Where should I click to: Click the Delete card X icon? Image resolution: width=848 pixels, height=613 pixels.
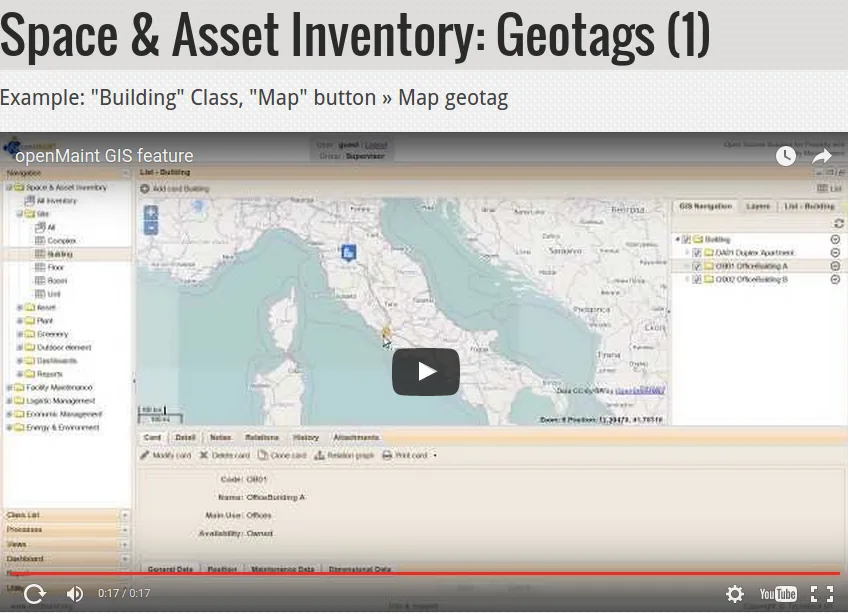(204, 455)
